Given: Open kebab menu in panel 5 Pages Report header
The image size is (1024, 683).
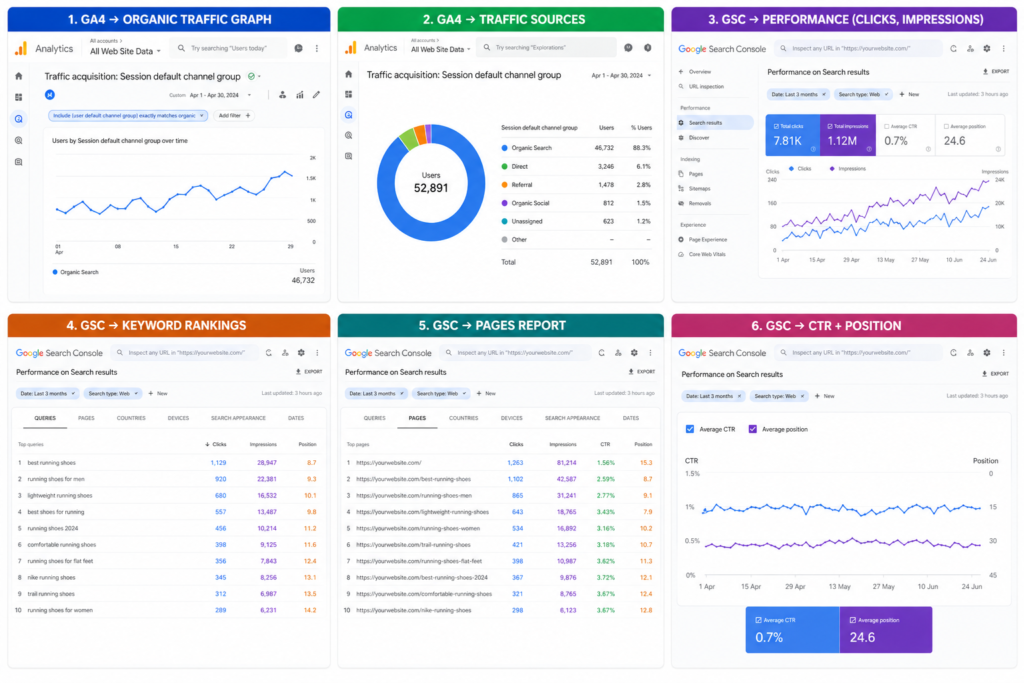Looking at the screenshot, I should tap(650, 353).
